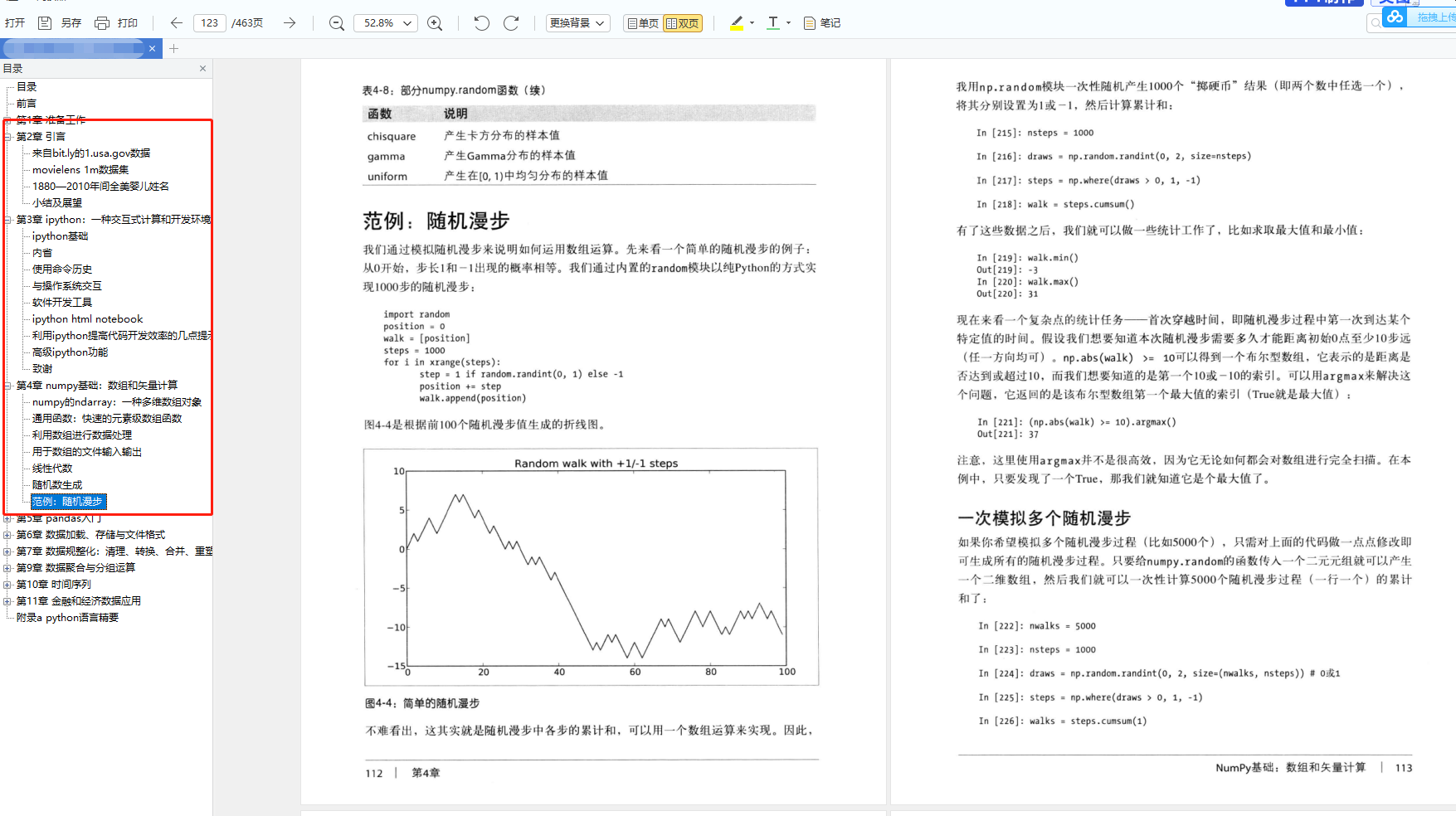Switch to single page (单页) view
The height and width of the screenshot is (816, 1456).
tap(643, 23)
